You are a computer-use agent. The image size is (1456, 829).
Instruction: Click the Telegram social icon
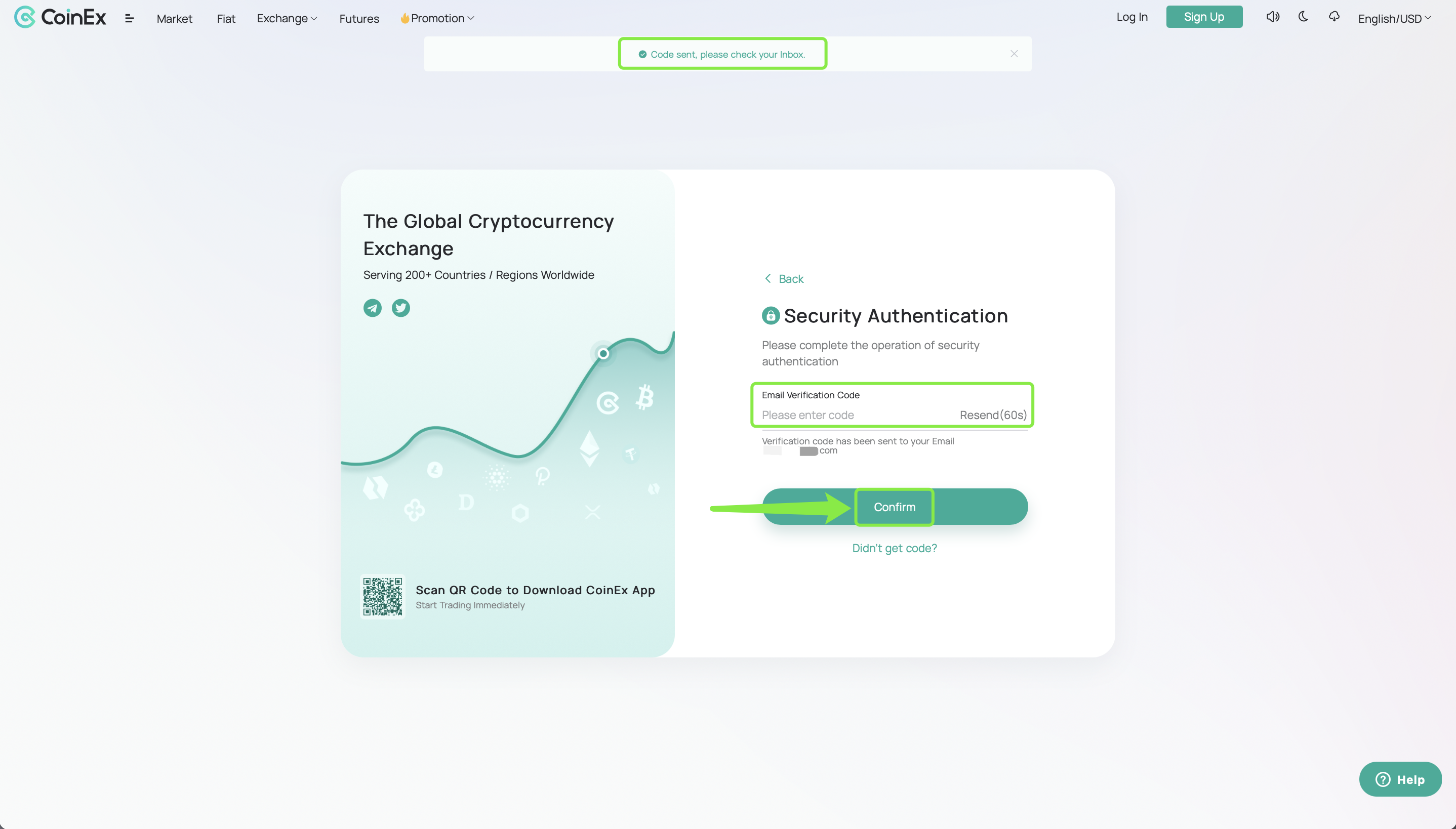[373, 307]
